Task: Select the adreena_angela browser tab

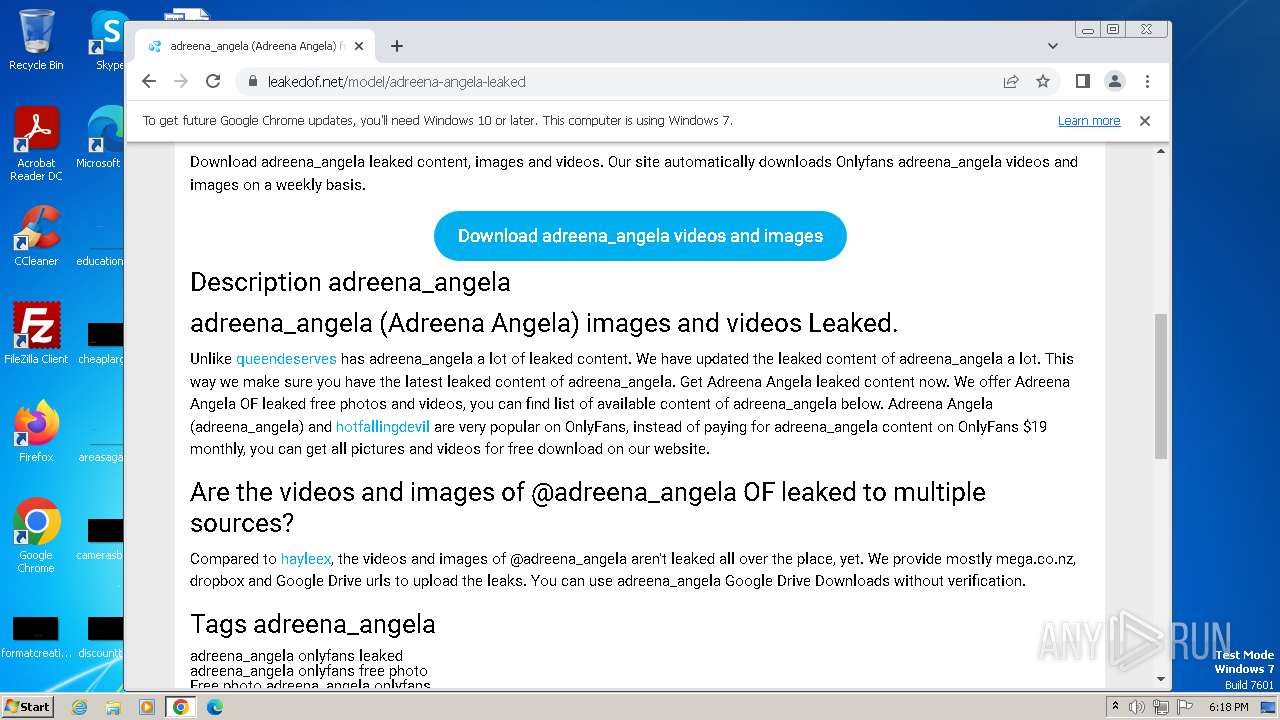Action: coord(256,46)
